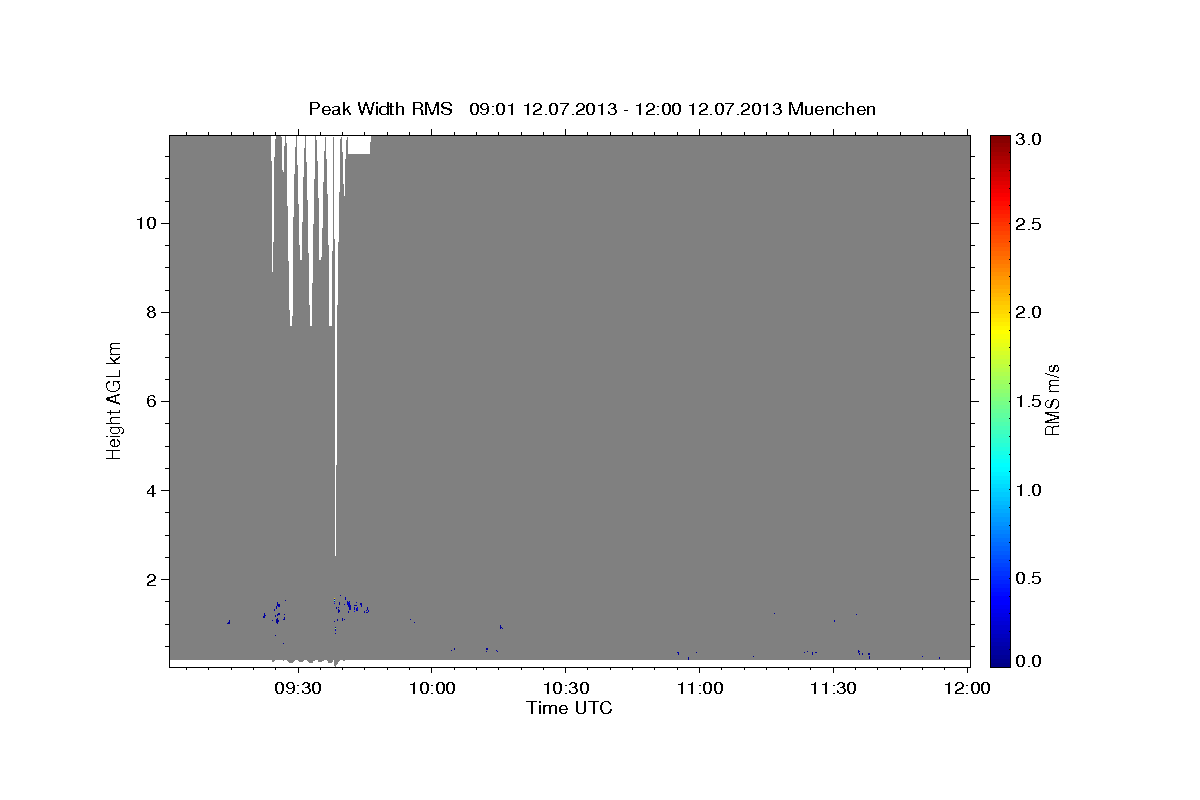
Task: Click the 09:30 time tick label
Action: click(298, 688)
